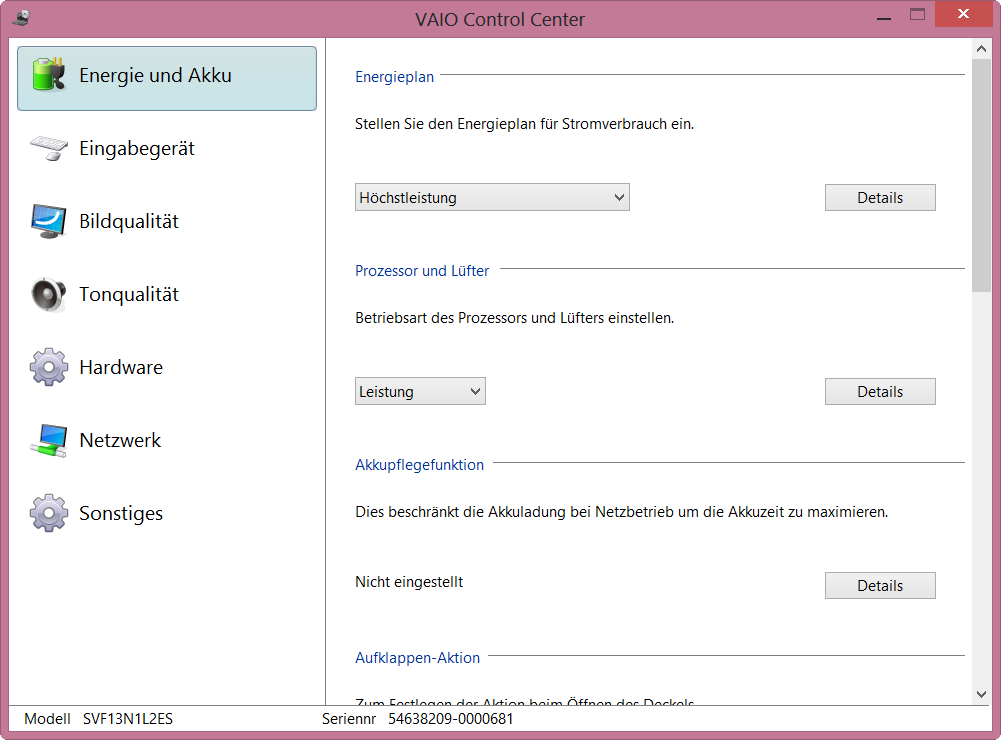Open Details for Energieplan
This screenshot has height=740, width=1001.
[x=880, y=198]
